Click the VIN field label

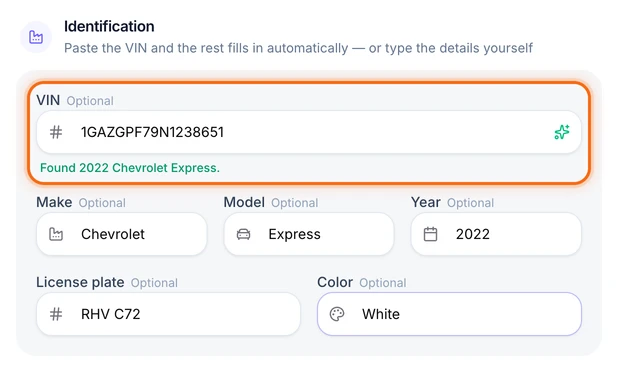tap(48, 100)
